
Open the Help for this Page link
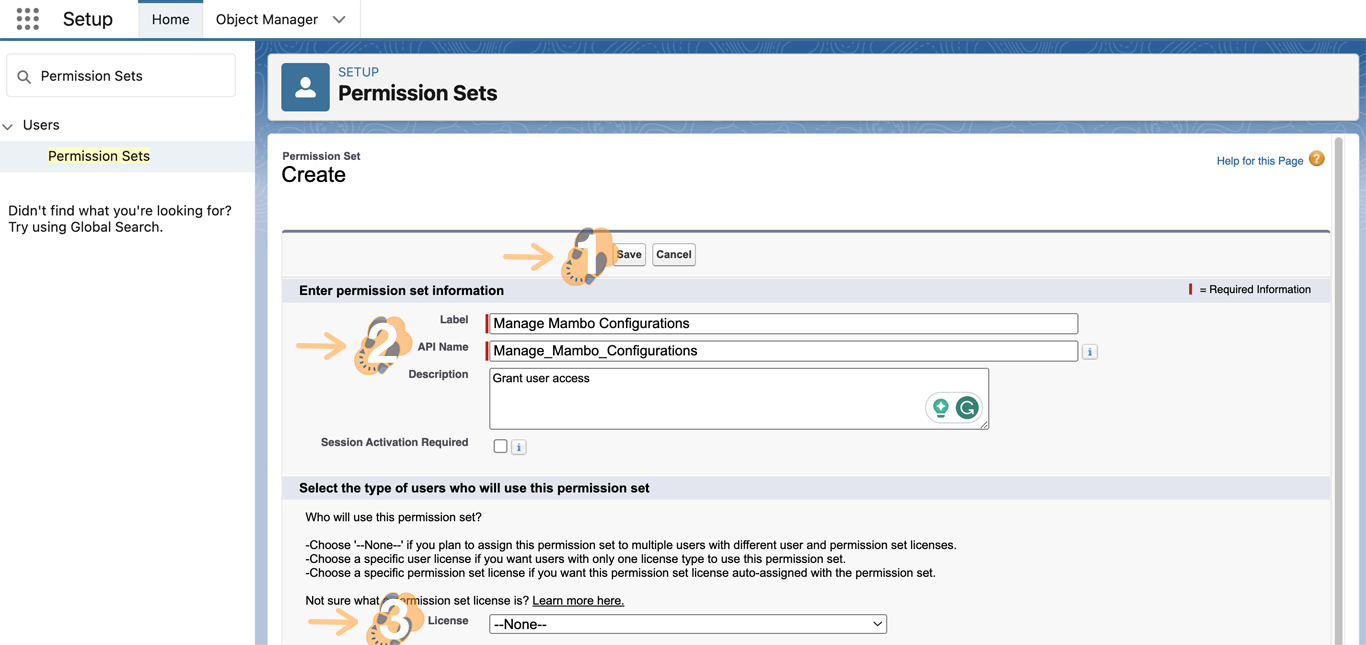coord(1259,161)
